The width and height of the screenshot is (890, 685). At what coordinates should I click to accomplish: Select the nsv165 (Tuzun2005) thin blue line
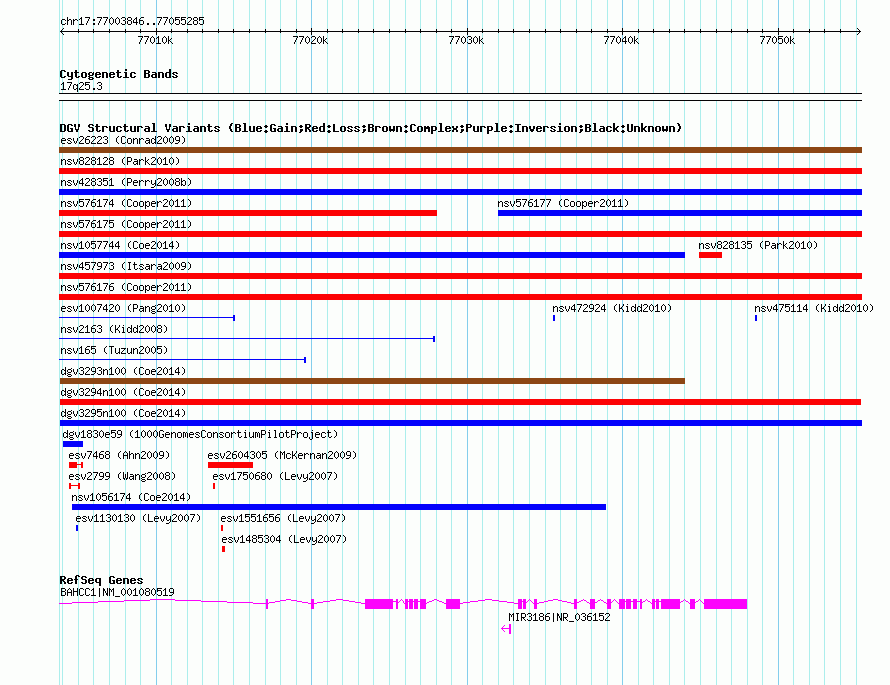183,360
